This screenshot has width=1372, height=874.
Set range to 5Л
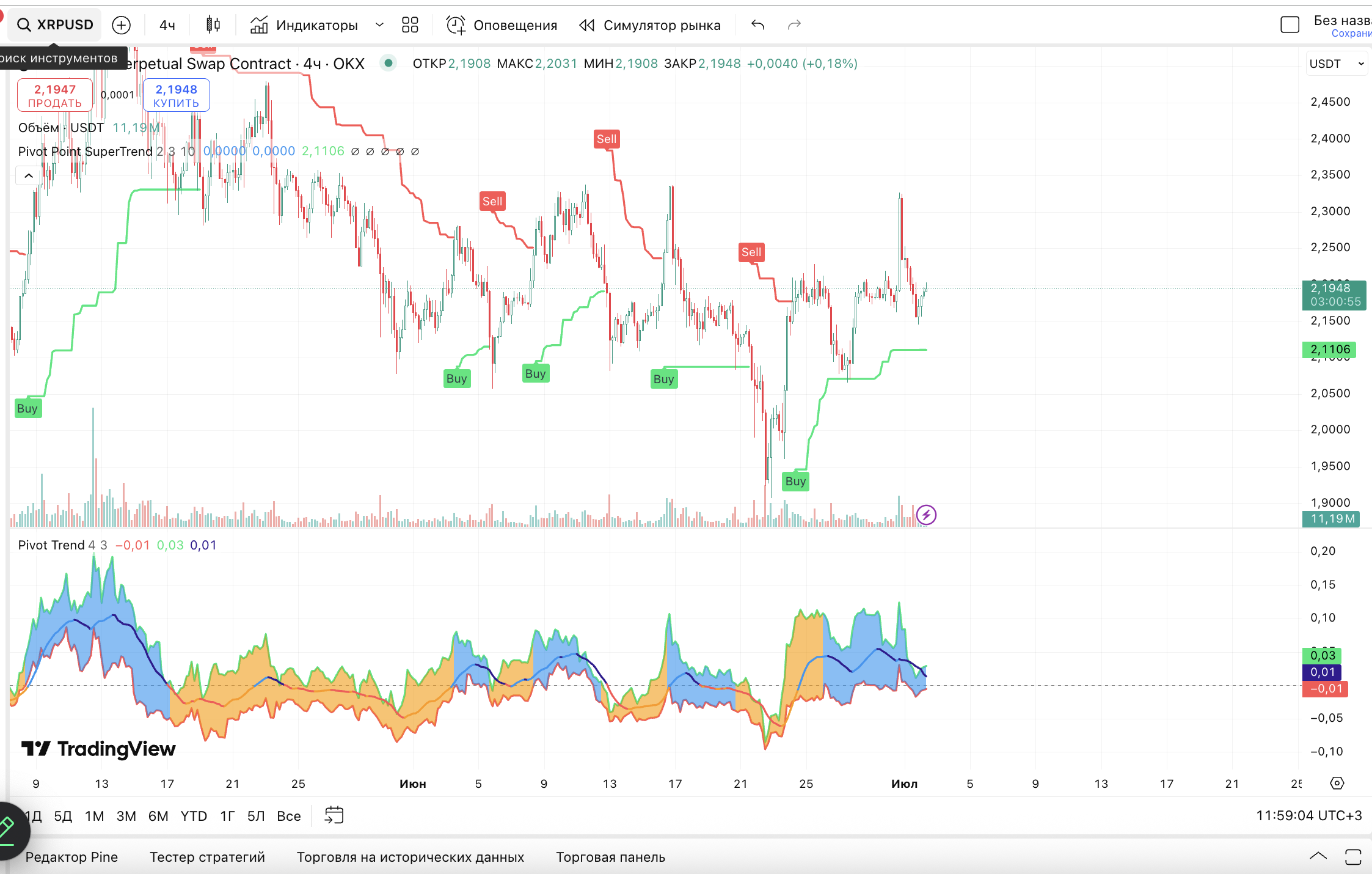tap(256, 816)
